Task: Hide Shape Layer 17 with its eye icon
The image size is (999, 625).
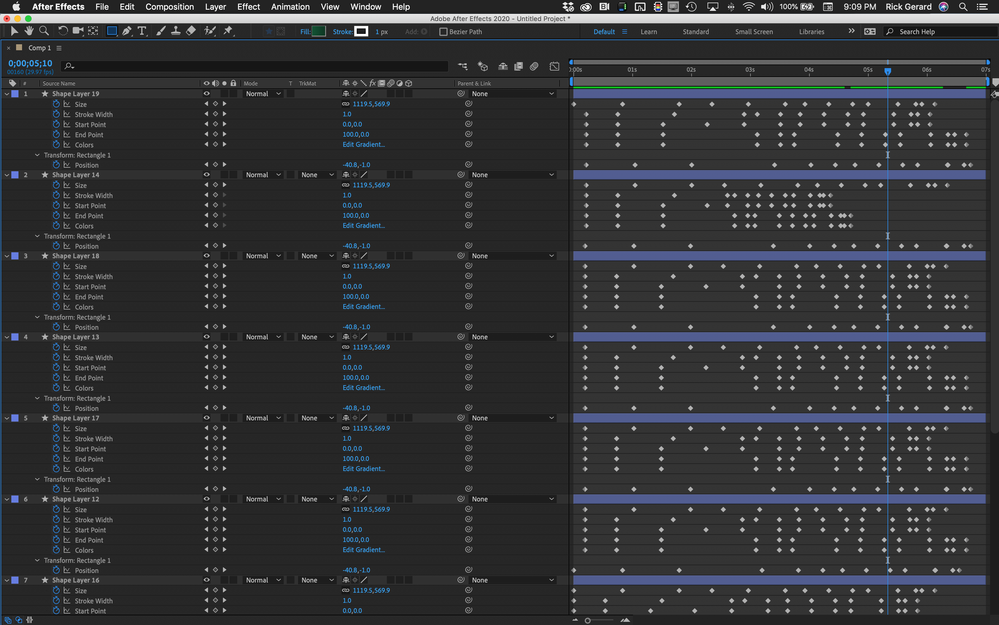Action: click(x=206, y=418)
